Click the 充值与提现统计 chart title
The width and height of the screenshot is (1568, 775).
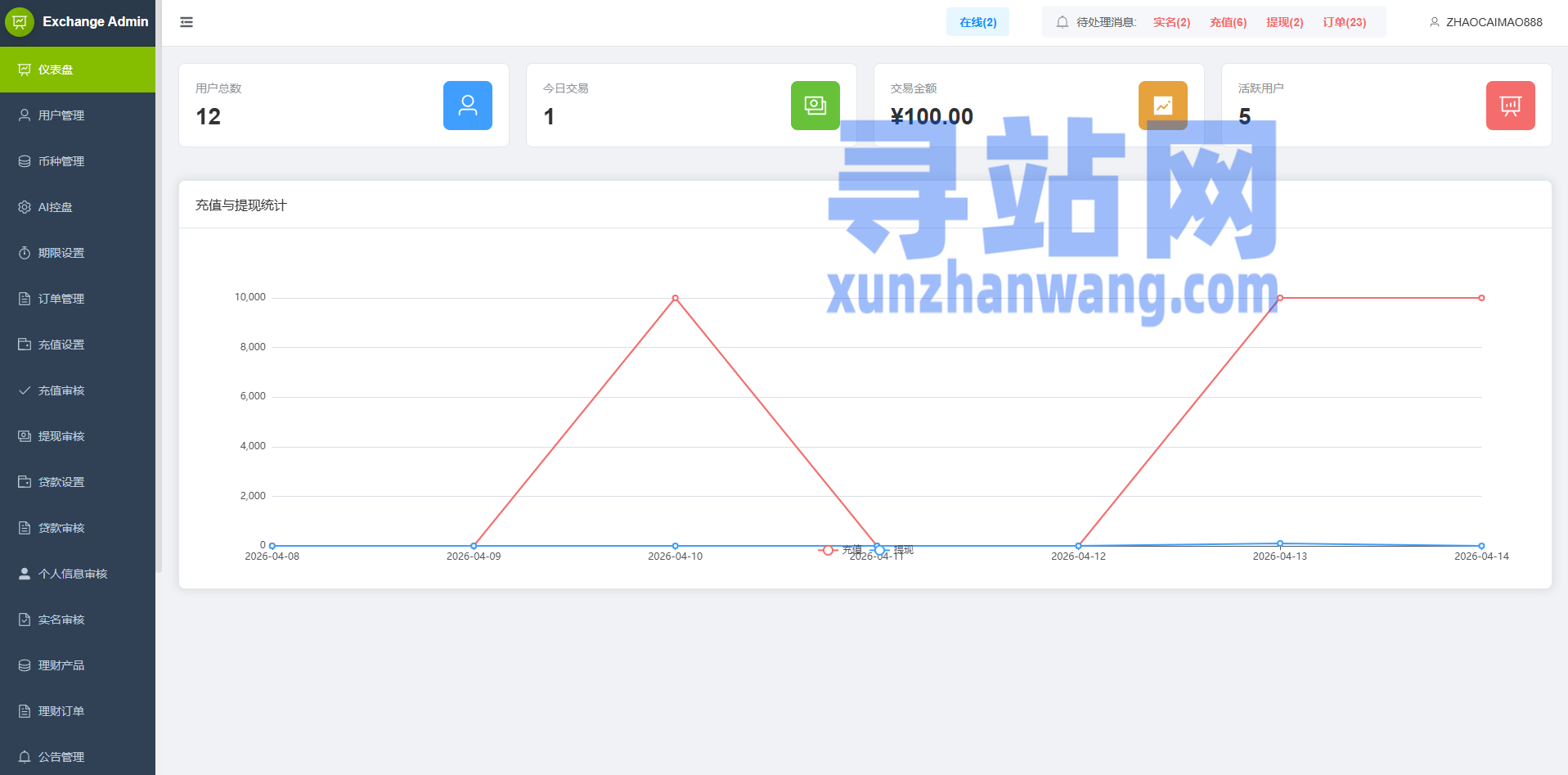240,205
